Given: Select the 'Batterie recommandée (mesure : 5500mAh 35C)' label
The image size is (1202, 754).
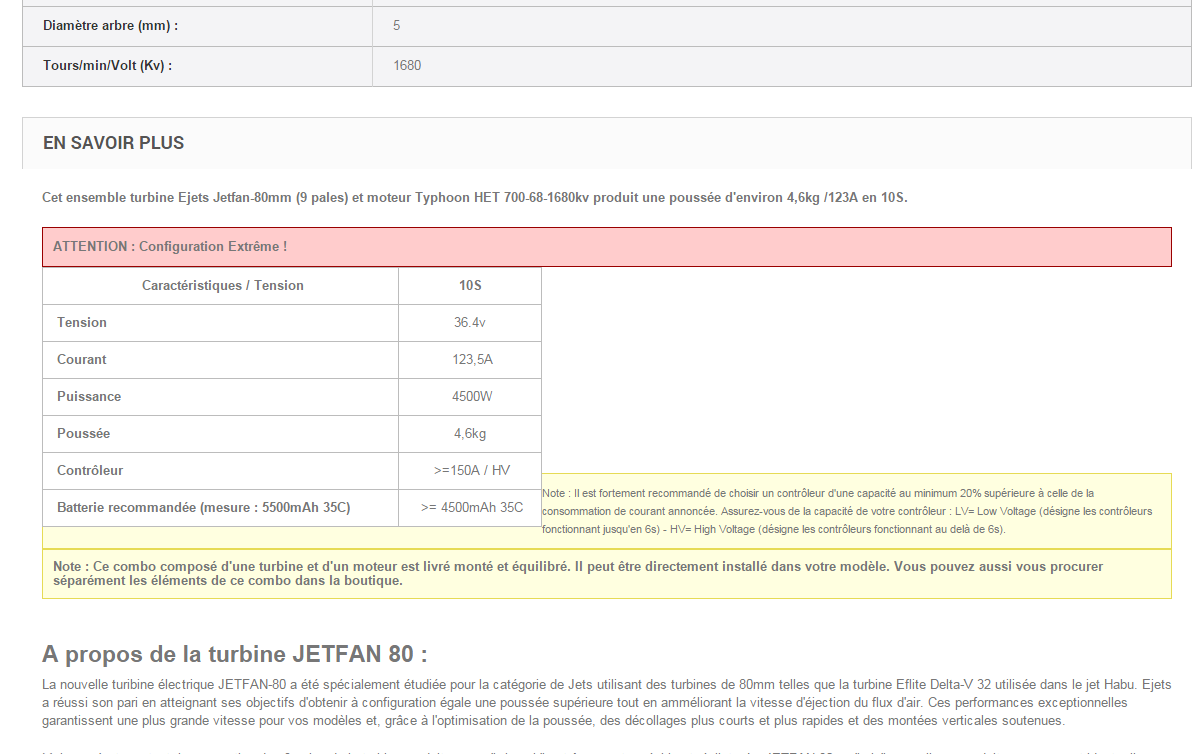Looking at the screenshot, I should click(x=204, y=507).
